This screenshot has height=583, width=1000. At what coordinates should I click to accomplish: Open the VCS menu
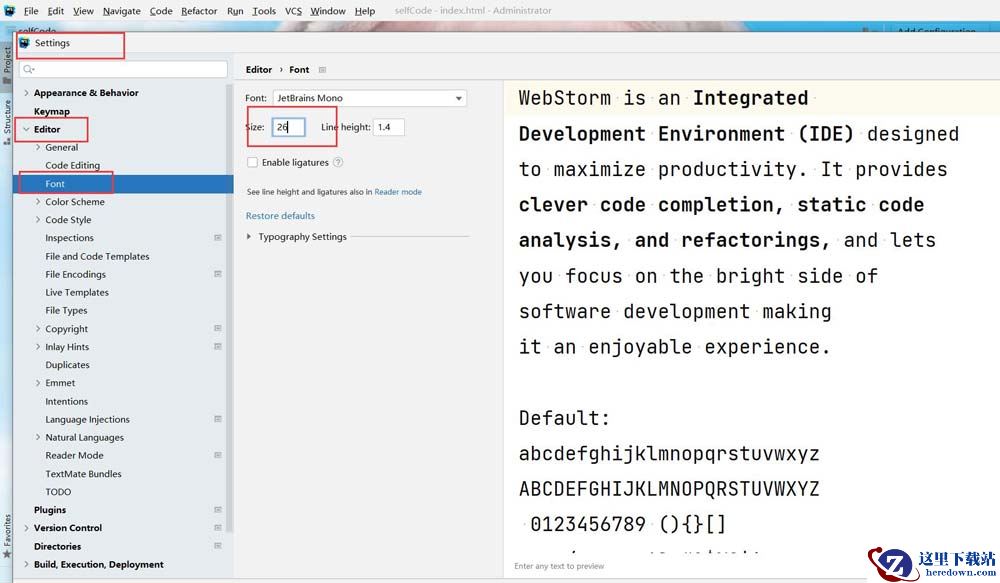pyautogui.click(x=293, y=11)
